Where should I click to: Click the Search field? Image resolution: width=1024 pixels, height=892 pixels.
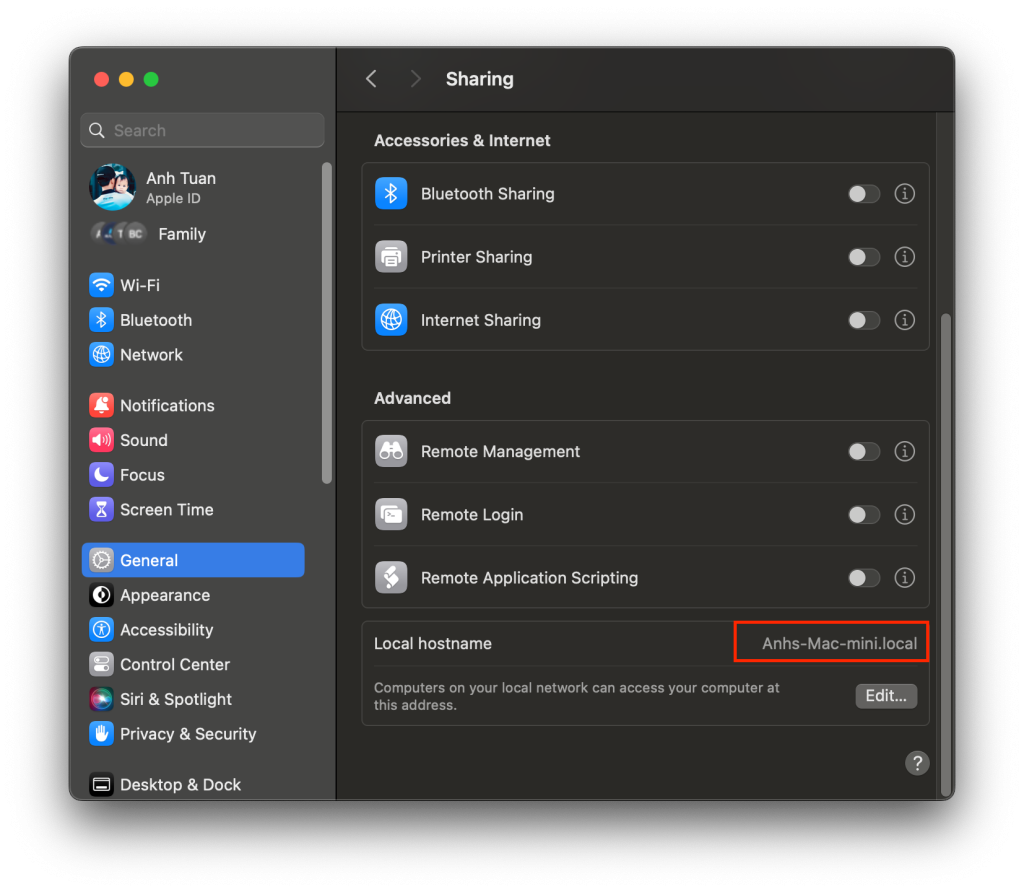[x=203, y=130]
